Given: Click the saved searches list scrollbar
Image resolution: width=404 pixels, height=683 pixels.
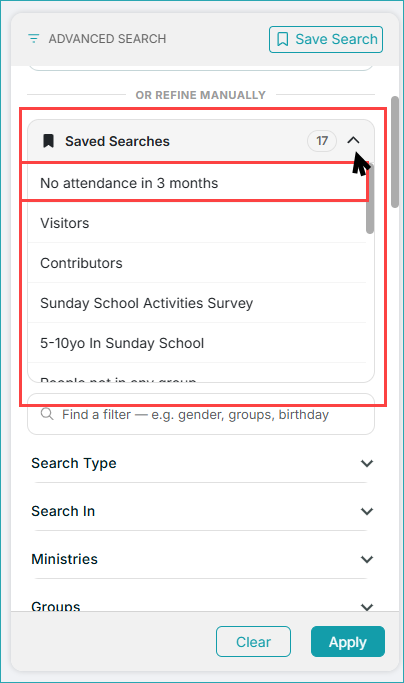Looking at the screenshot, I should click(x=370, y=198).
